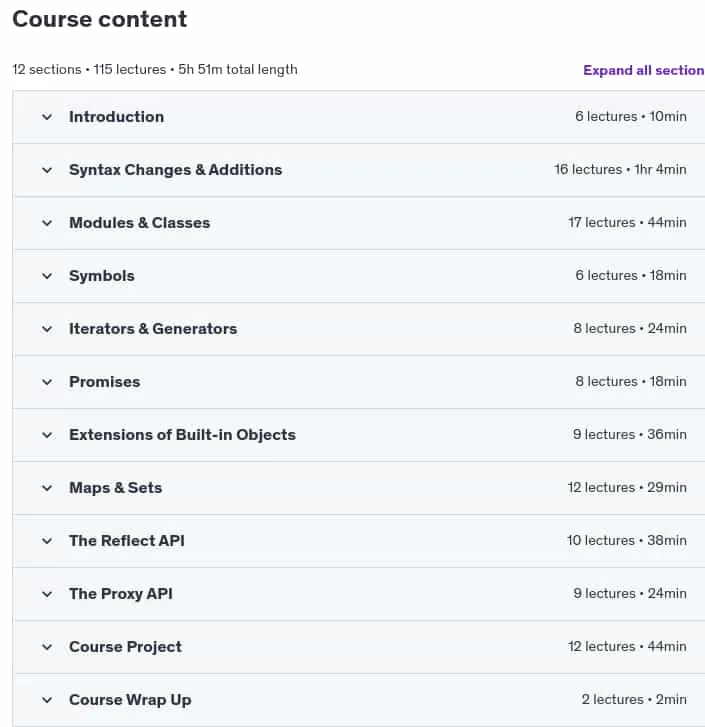This screenshot has width=705, height=727.
Task: Click the Course Project 12 lectures • 44min label
Action: tap(627, 646)
